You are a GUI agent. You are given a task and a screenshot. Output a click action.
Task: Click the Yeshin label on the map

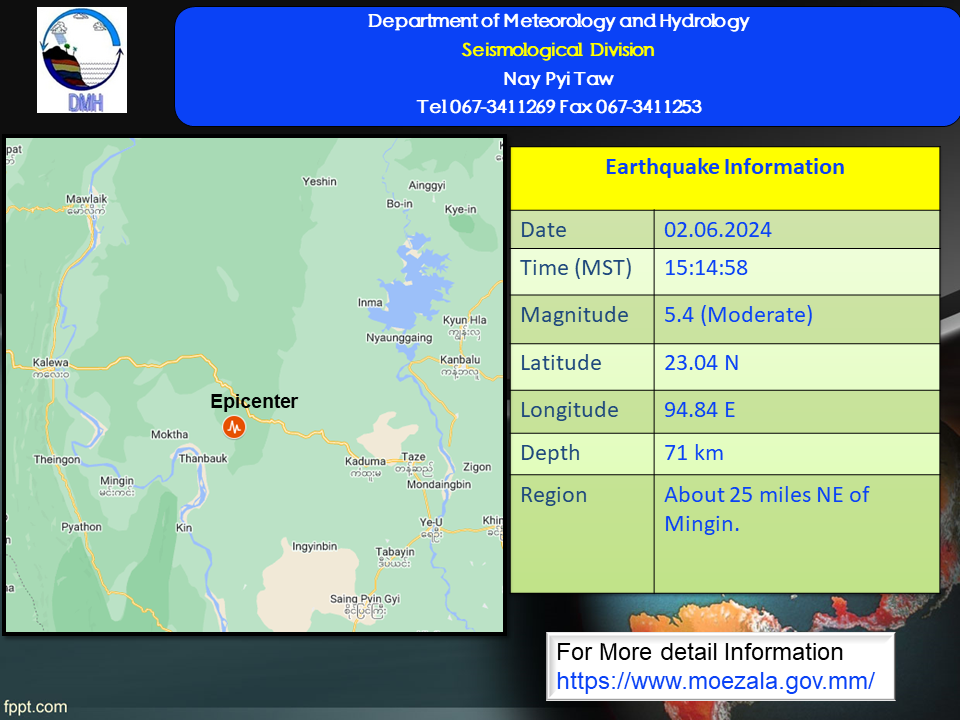point(320,181)
